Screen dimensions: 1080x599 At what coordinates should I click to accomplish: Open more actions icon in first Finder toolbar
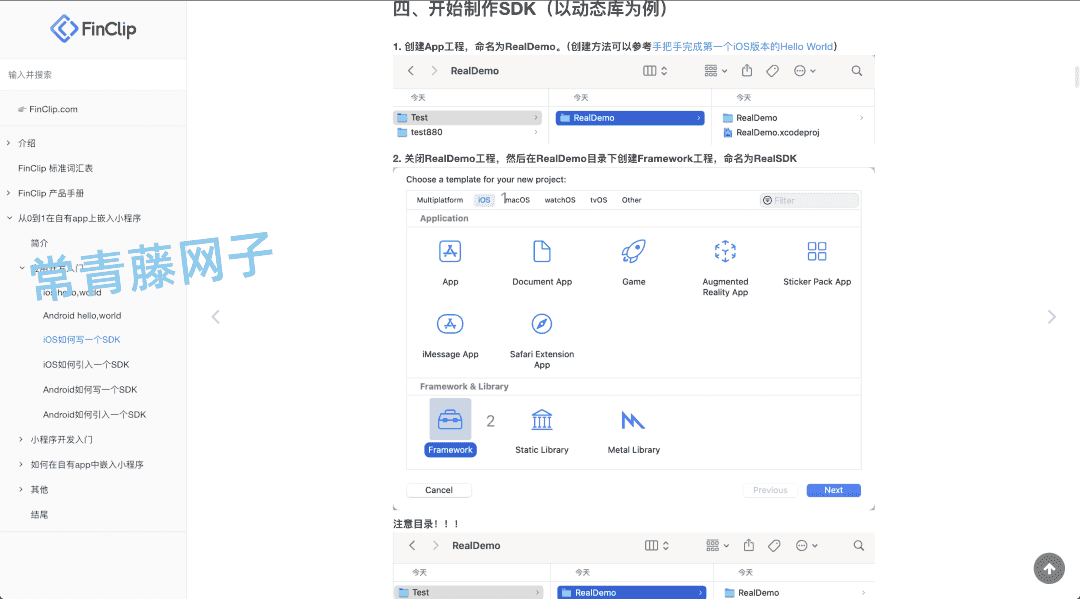tap(804, 71)
